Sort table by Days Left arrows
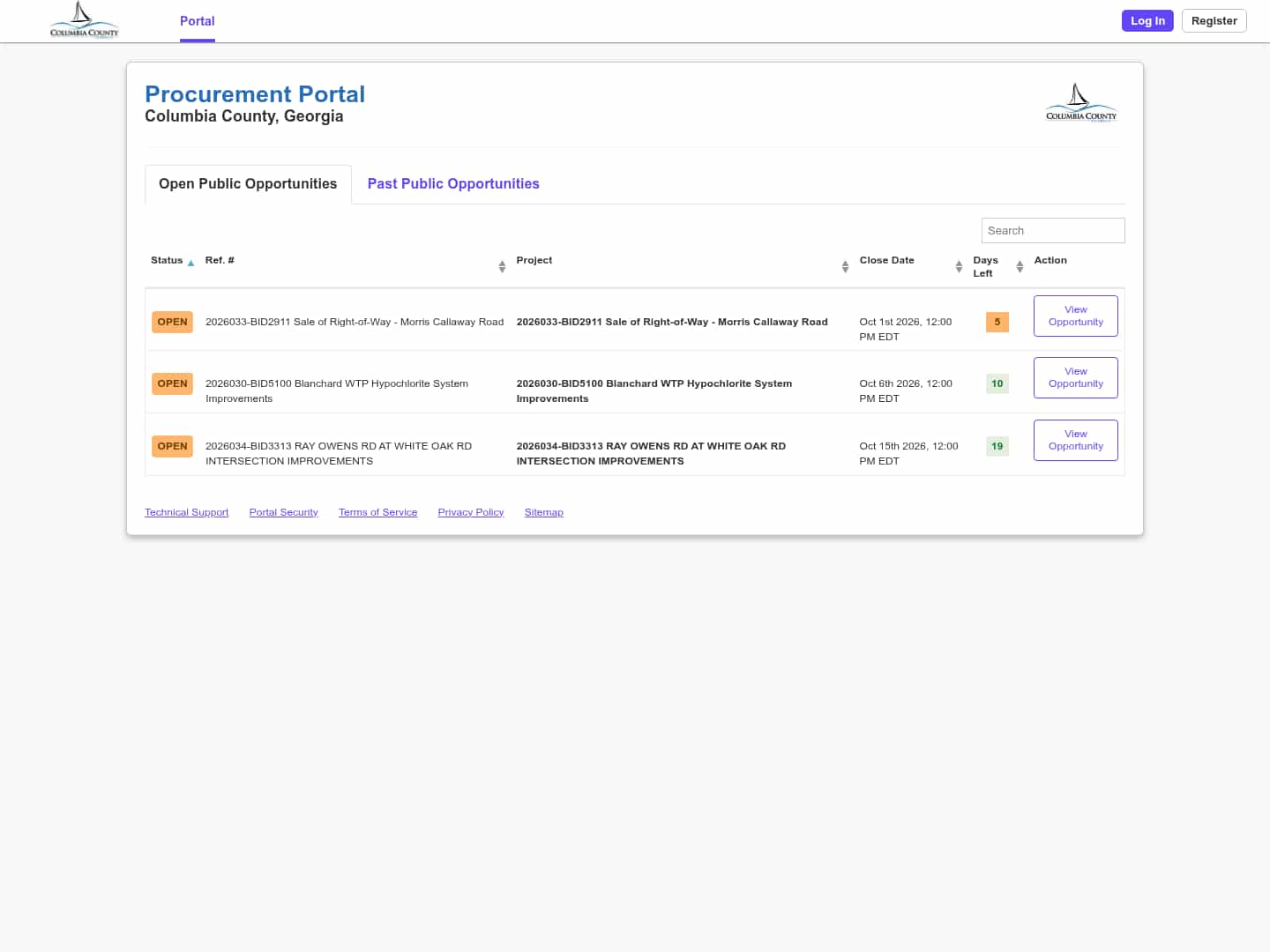Viewport: 1270px width, 952px height. pos(1020,266)
